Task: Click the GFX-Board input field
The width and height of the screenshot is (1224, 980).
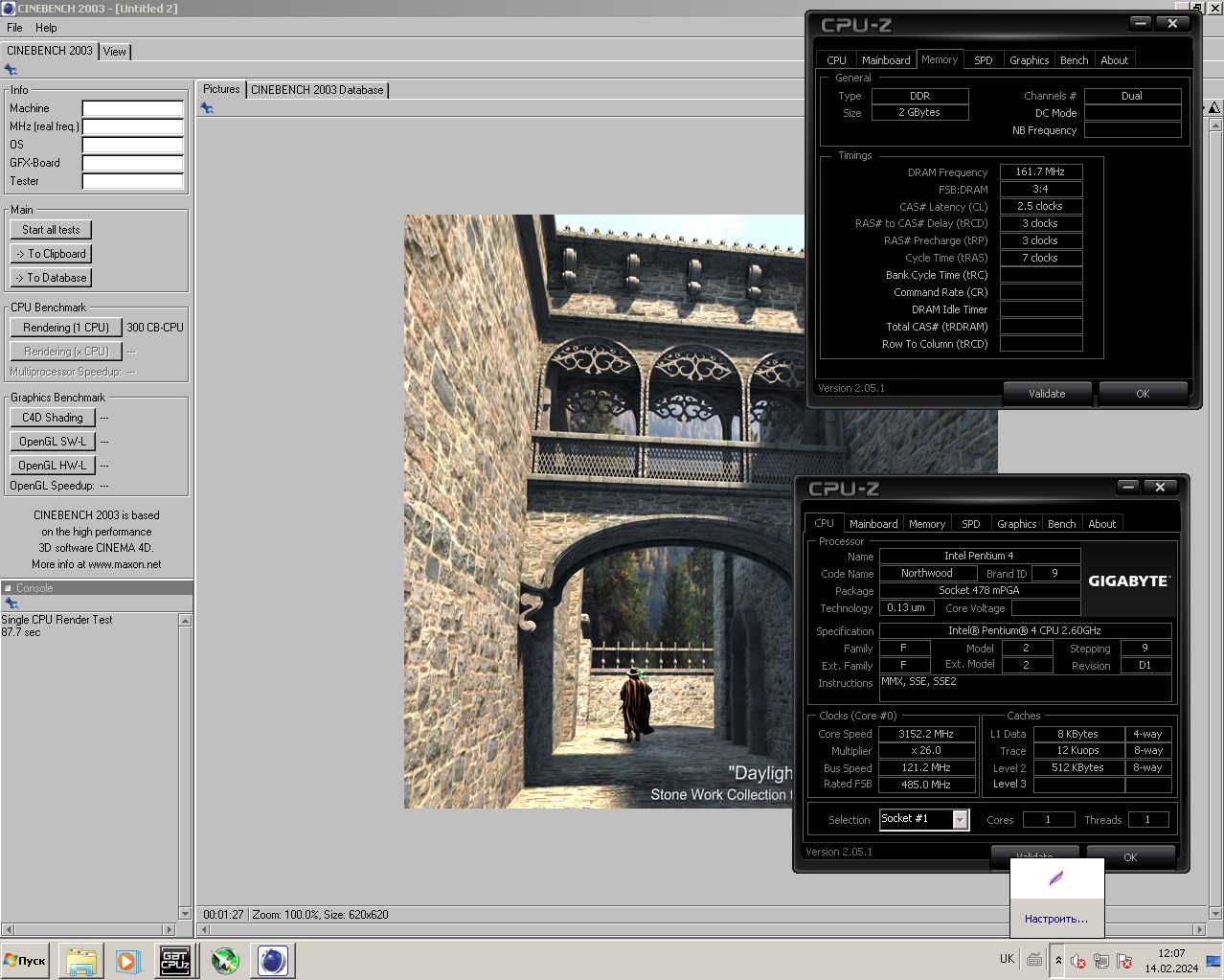Action: [x=132, y=163]
